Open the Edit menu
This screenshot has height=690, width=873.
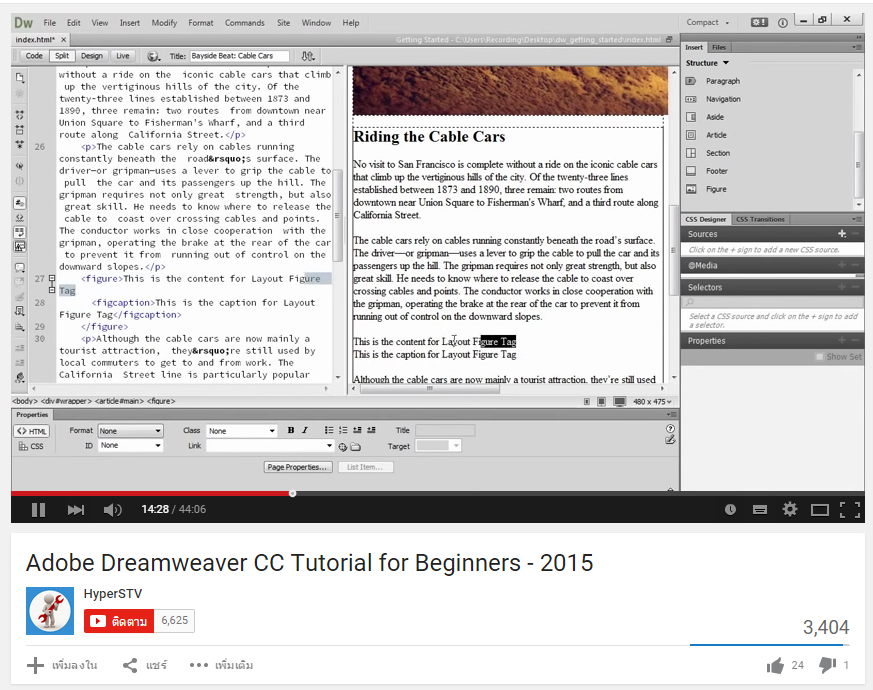(73, 23)
